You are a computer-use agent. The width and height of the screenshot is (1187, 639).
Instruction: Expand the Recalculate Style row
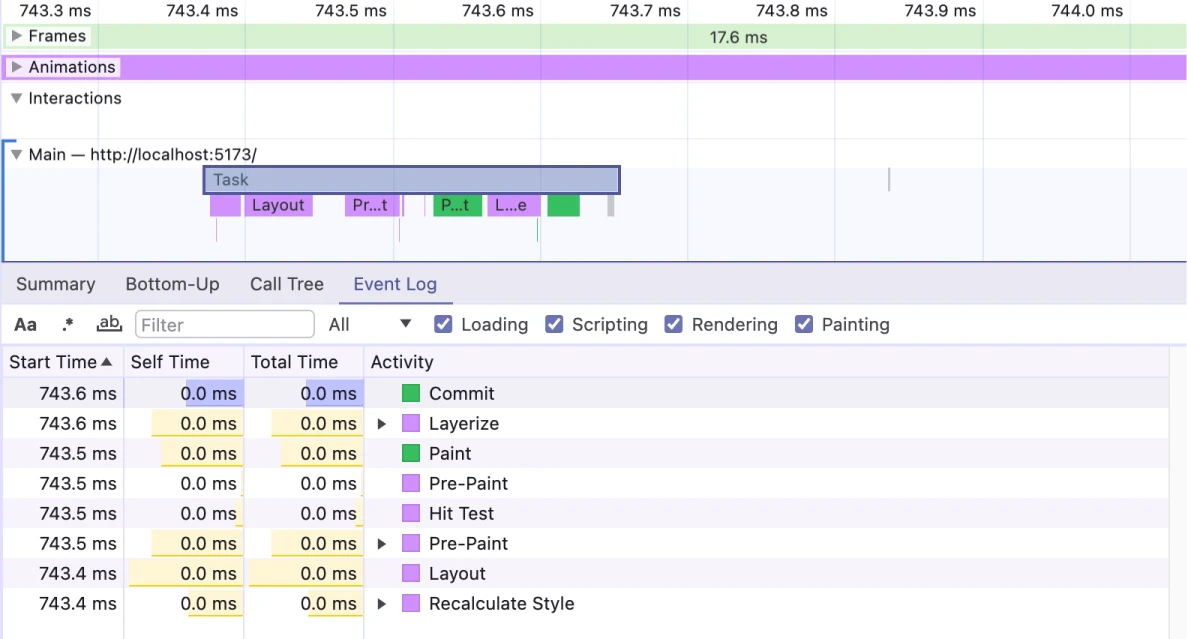[382, 604]
